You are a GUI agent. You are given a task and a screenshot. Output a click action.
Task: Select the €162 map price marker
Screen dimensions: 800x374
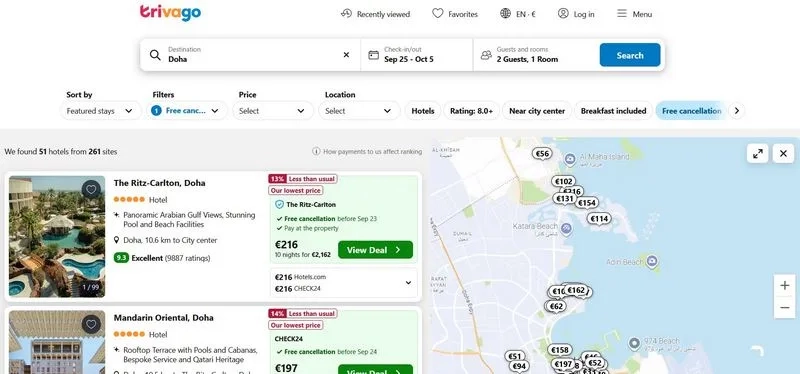point(576,290)
